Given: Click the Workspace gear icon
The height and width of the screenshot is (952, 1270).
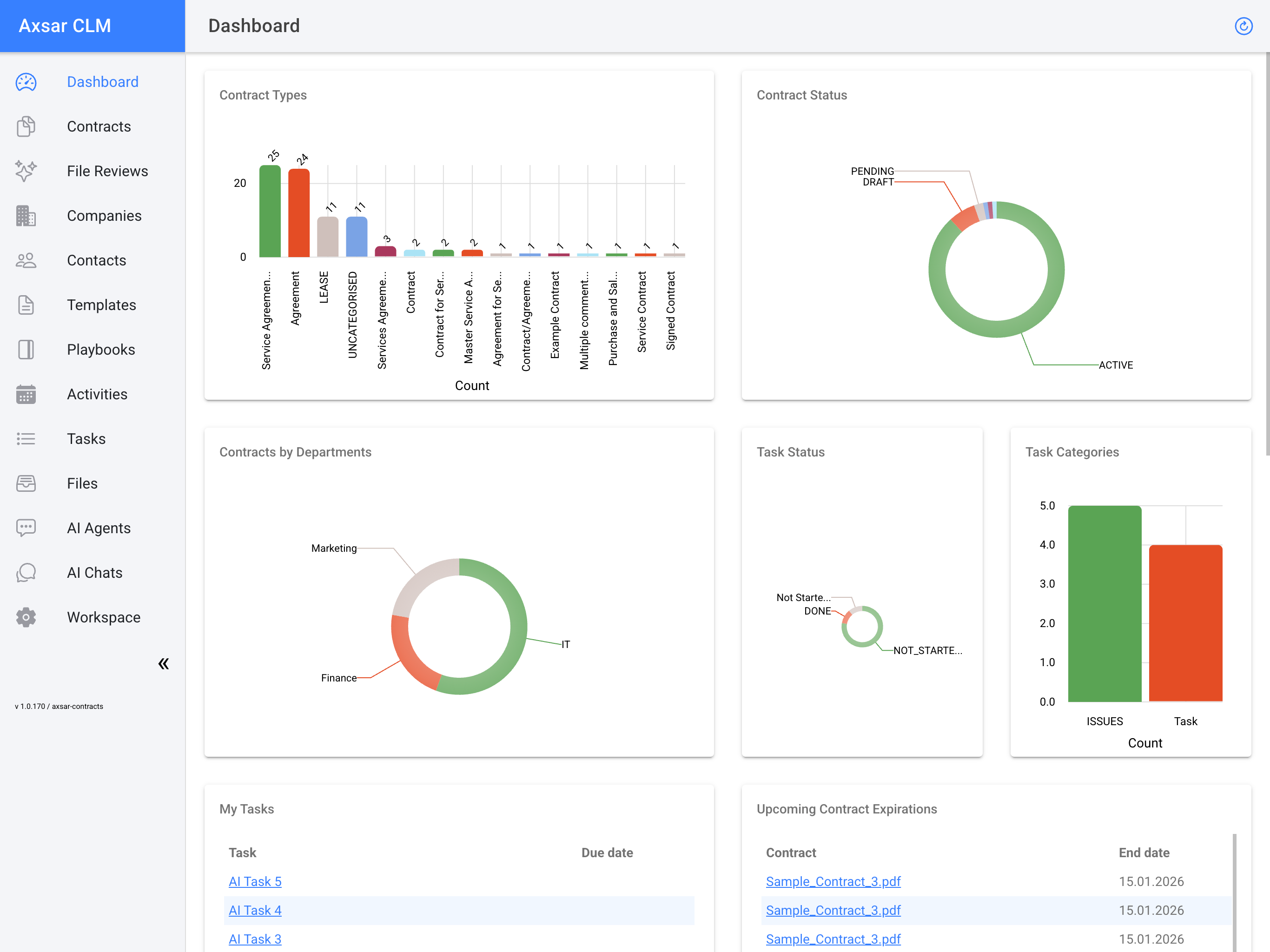Looking at the screenshot, I should 26,617.
